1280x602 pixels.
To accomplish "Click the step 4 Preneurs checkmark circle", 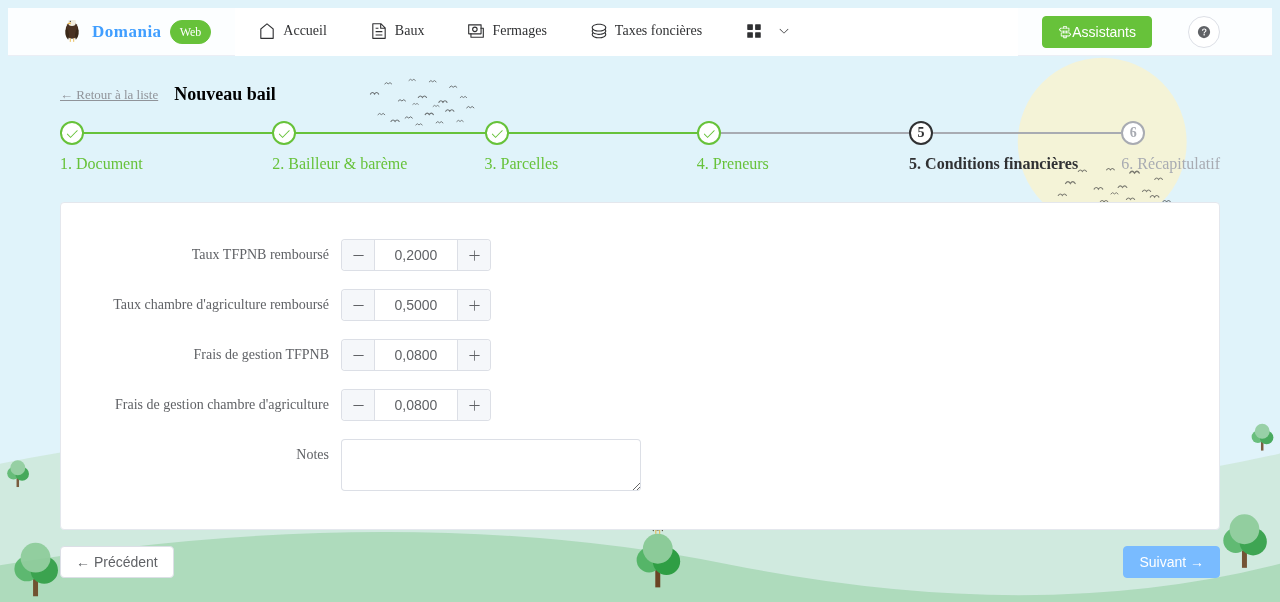I will point(709,133).
